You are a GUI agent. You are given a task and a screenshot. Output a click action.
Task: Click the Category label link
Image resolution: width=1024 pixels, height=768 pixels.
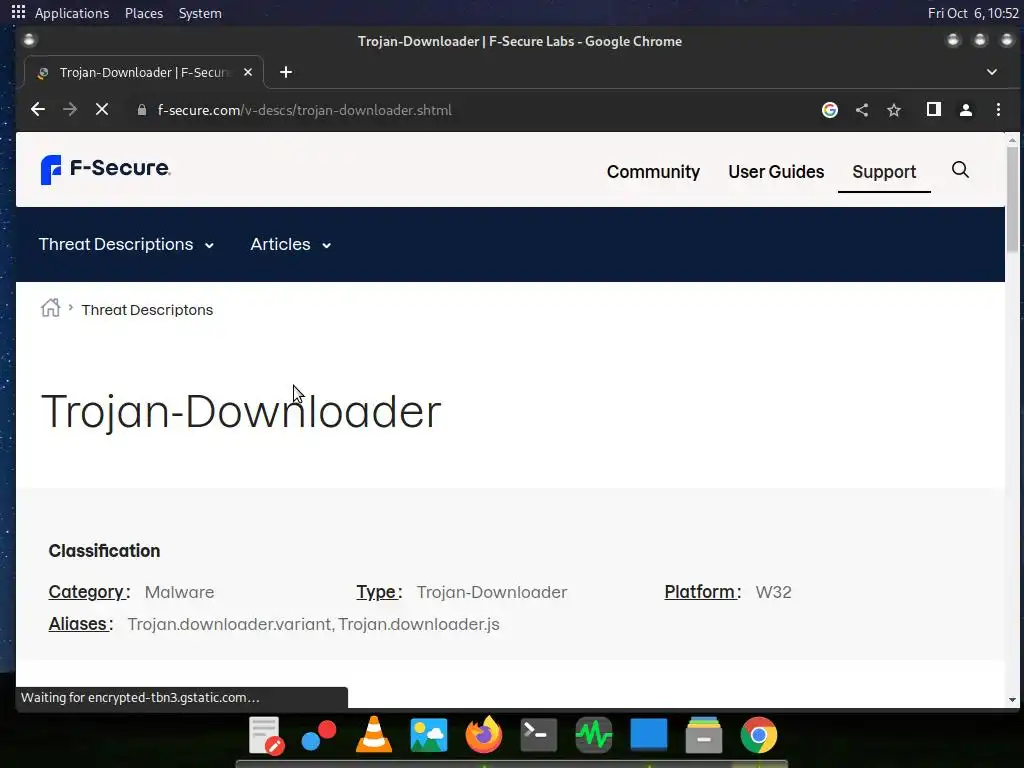tap(86, 592)
